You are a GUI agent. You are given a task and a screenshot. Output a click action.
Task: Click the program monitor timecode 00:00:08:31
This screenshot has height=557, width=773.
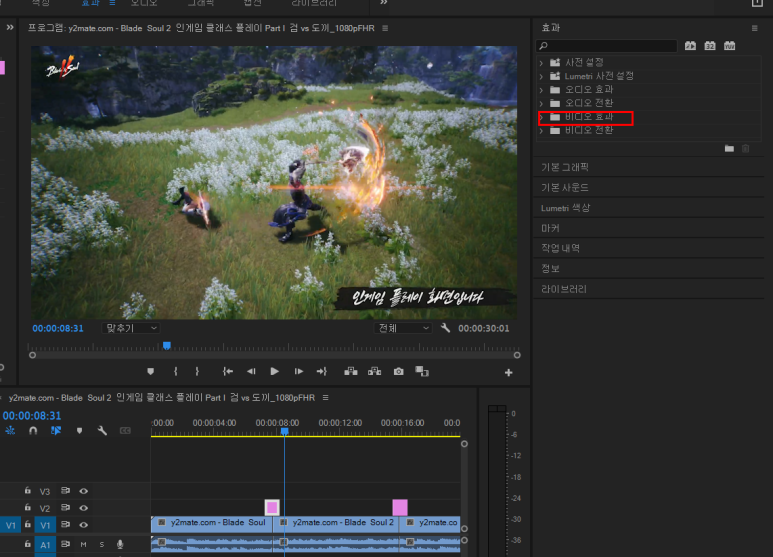(58, 328)
